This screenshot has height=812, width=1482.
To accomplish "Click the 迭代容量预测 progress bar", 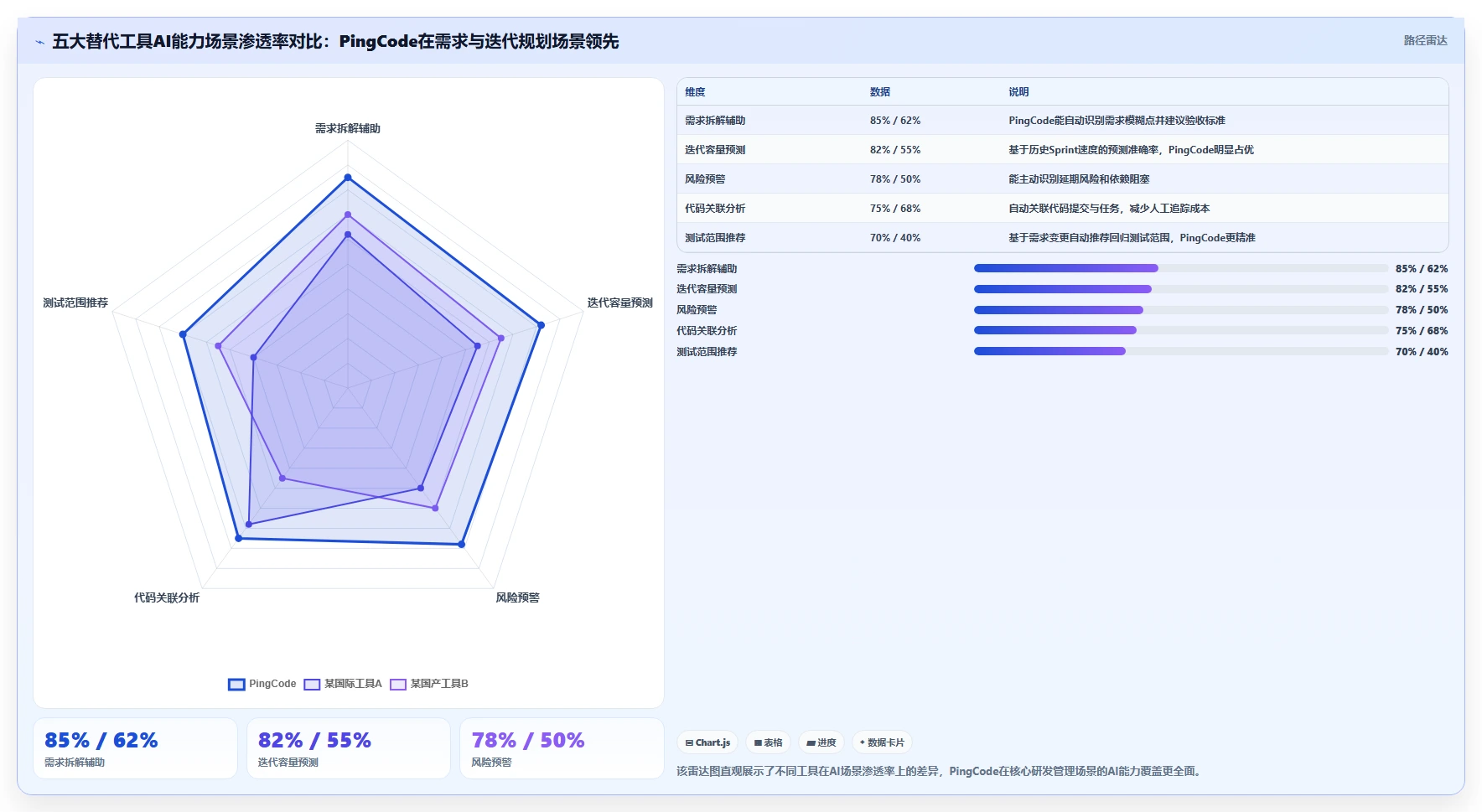I will click(1181, 289).
